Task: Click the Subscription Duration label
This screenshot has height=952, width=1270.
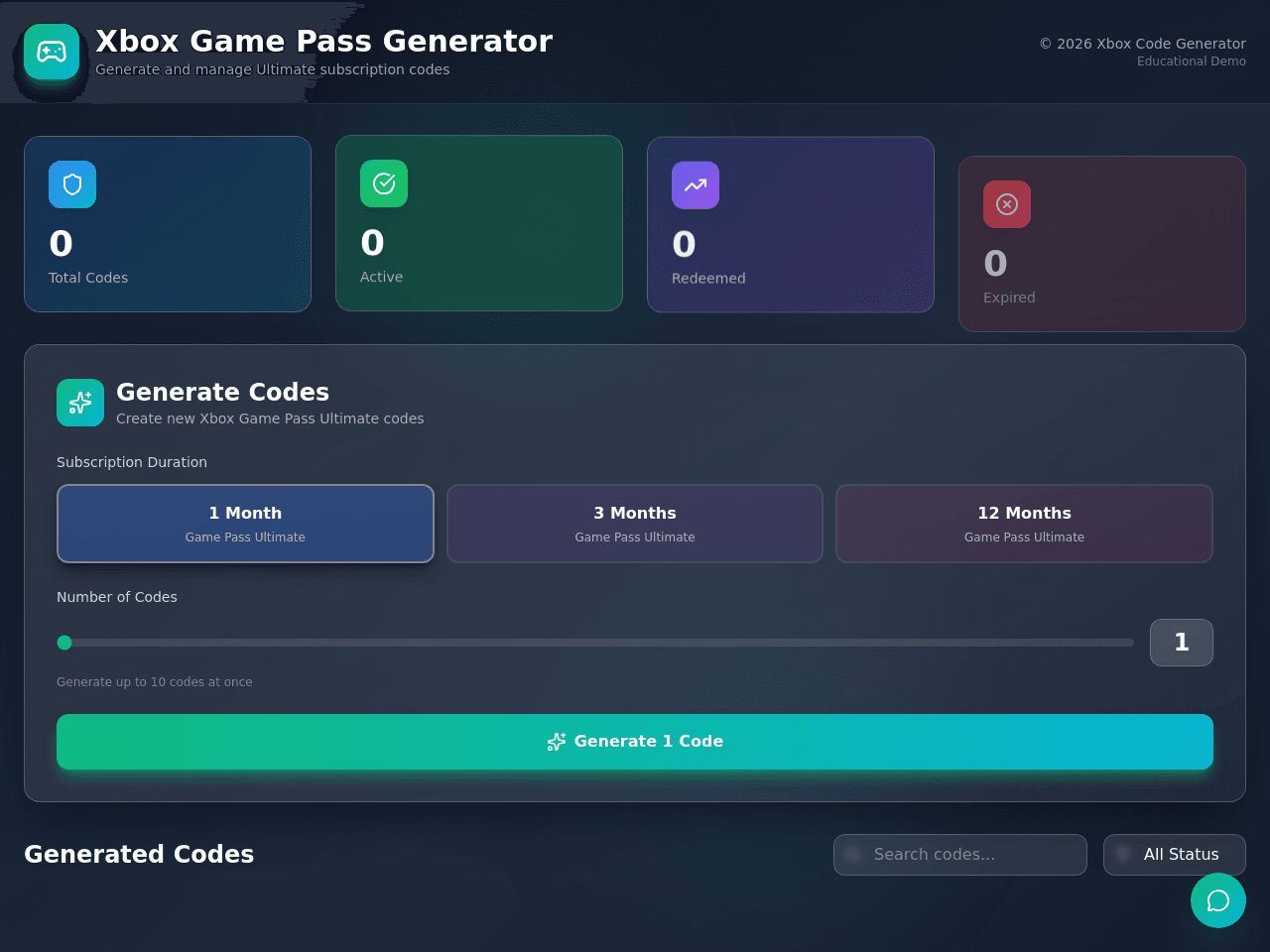Action: pos(132,462)
